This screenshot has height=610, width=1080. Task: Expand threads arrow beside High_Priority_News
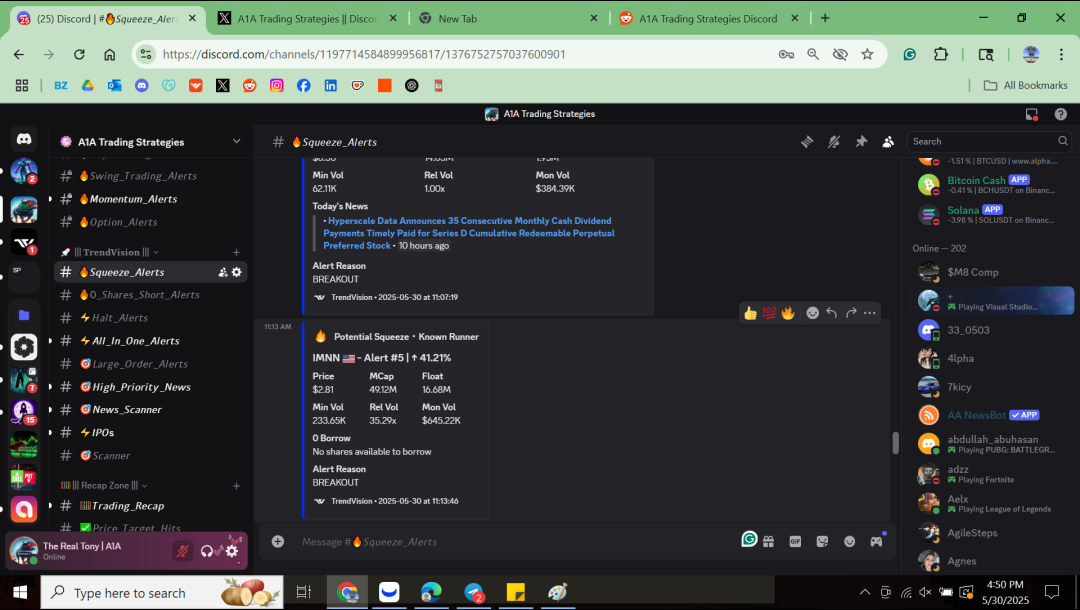click(x=50, y=387)
